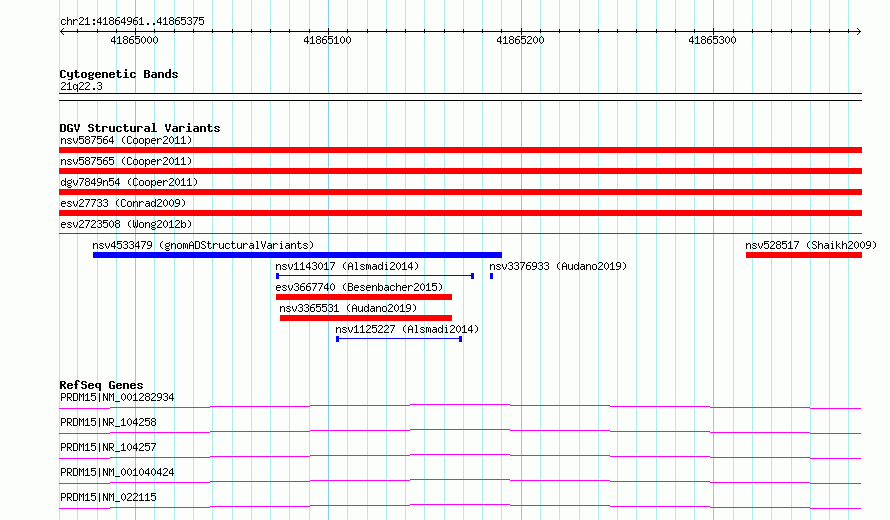Click the RefSeq Genes track title
This screenshot has height=520, width=890.
coord(101,385)
